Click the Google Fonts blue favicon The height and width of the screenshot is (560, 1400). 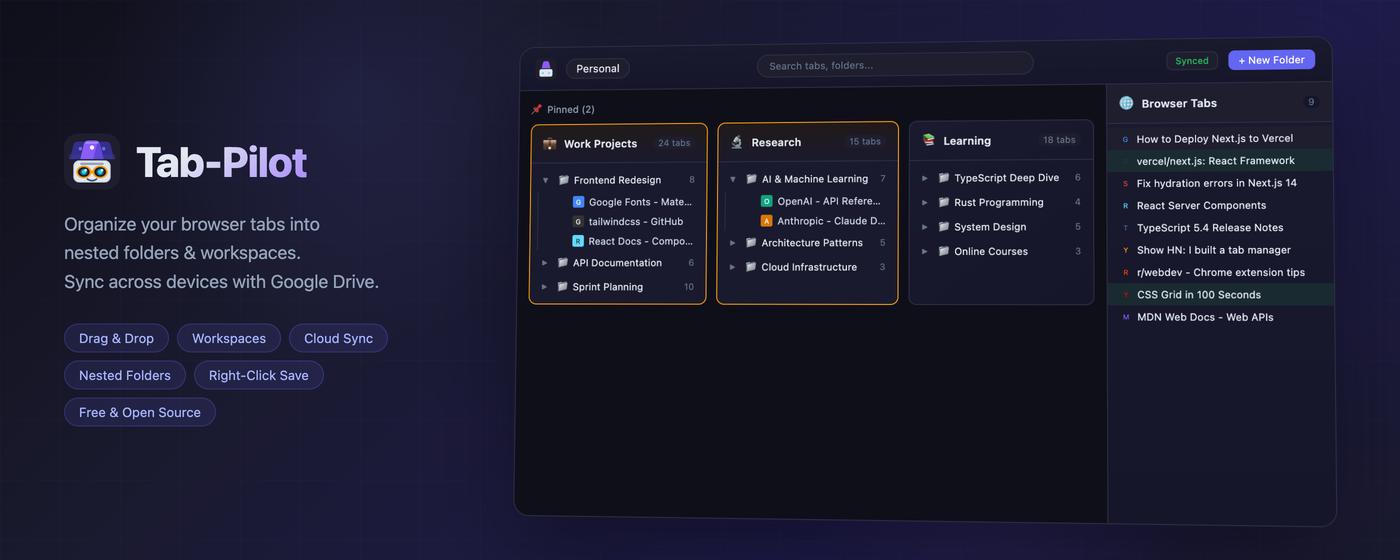point(578,202)
